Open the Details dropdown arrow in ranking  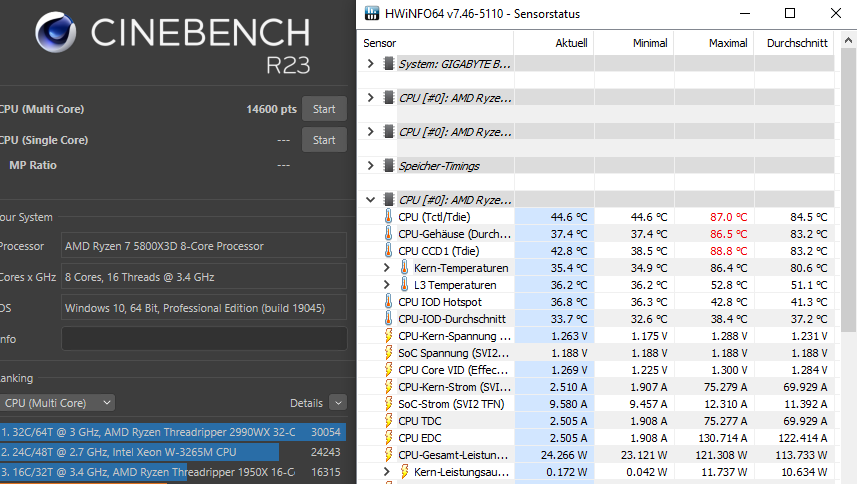click(338, 403)
